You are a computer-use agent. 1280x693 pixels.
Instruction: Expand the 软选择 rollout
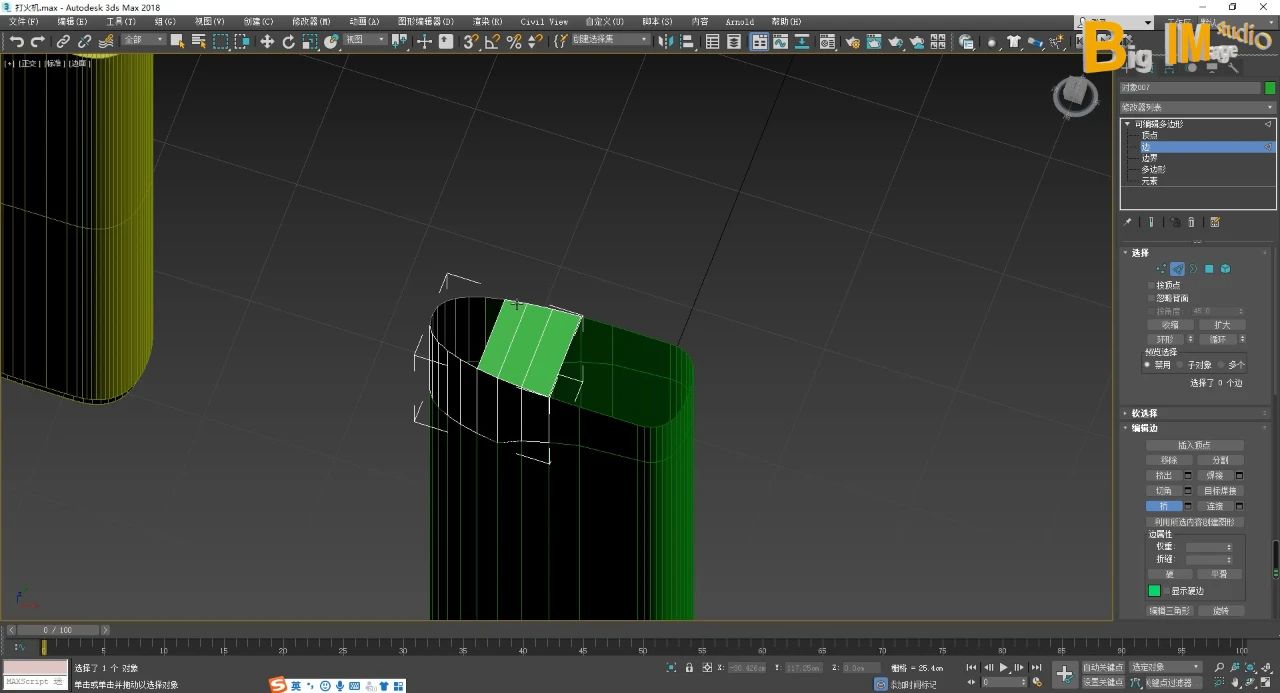1144,413
